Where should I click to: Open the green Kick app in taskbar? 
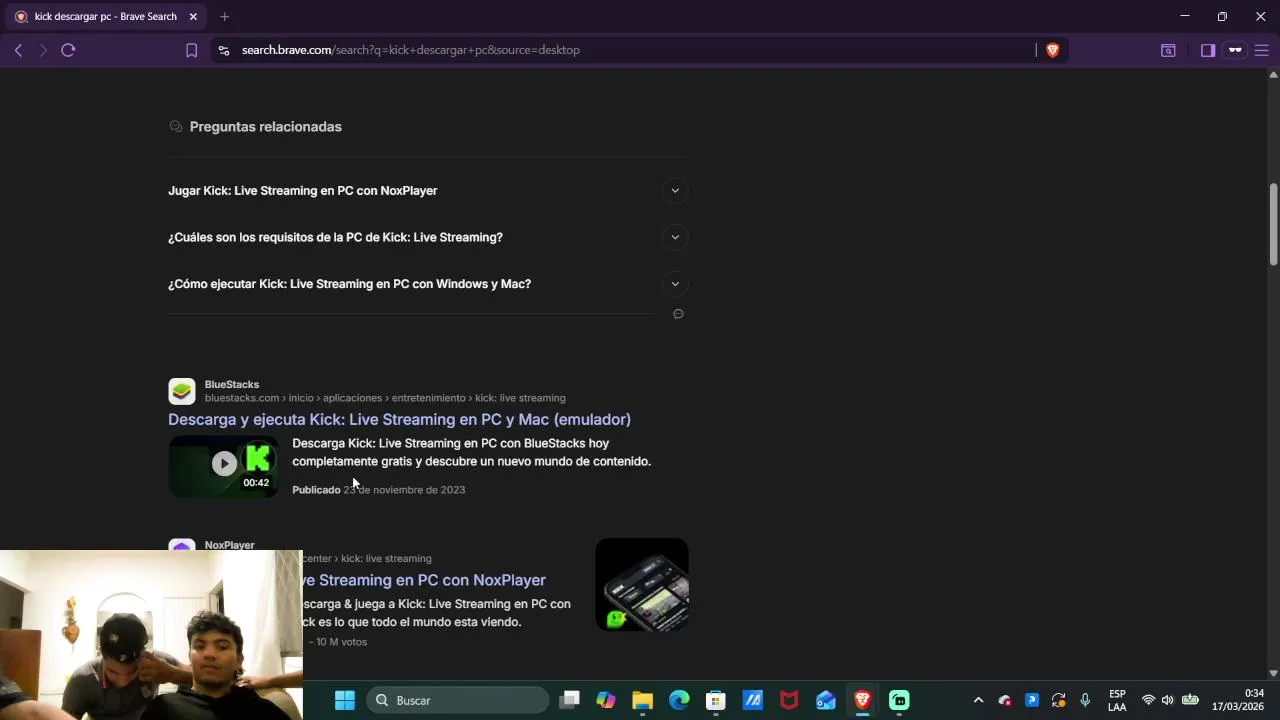click(899, 700)
